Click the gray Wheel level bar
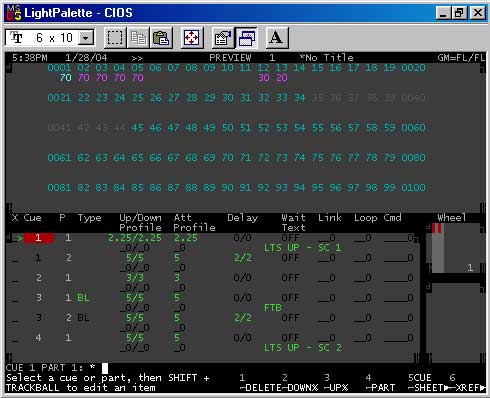Viewport: 490px width, 398px height. click(x=438, y=248)
